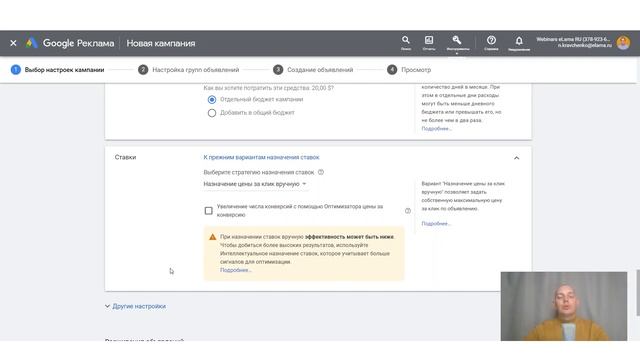The width and height of the screenshot is (640, 360).
Task: Click 'К прежним вариантам назначения ставок' link
Action: tap(261, 157)
